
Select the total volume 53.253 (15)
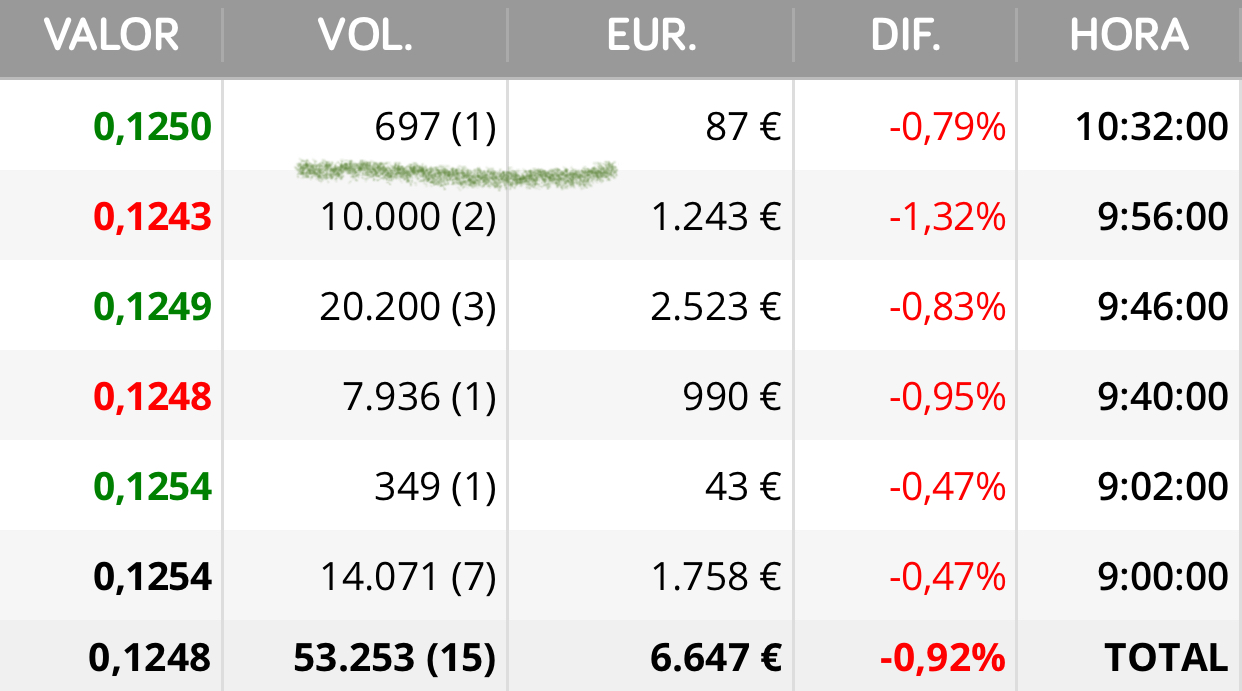[394, 657]
